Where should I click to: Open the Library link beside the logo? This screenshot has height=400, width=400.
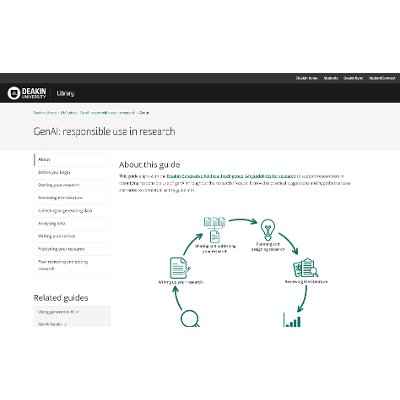65,93
